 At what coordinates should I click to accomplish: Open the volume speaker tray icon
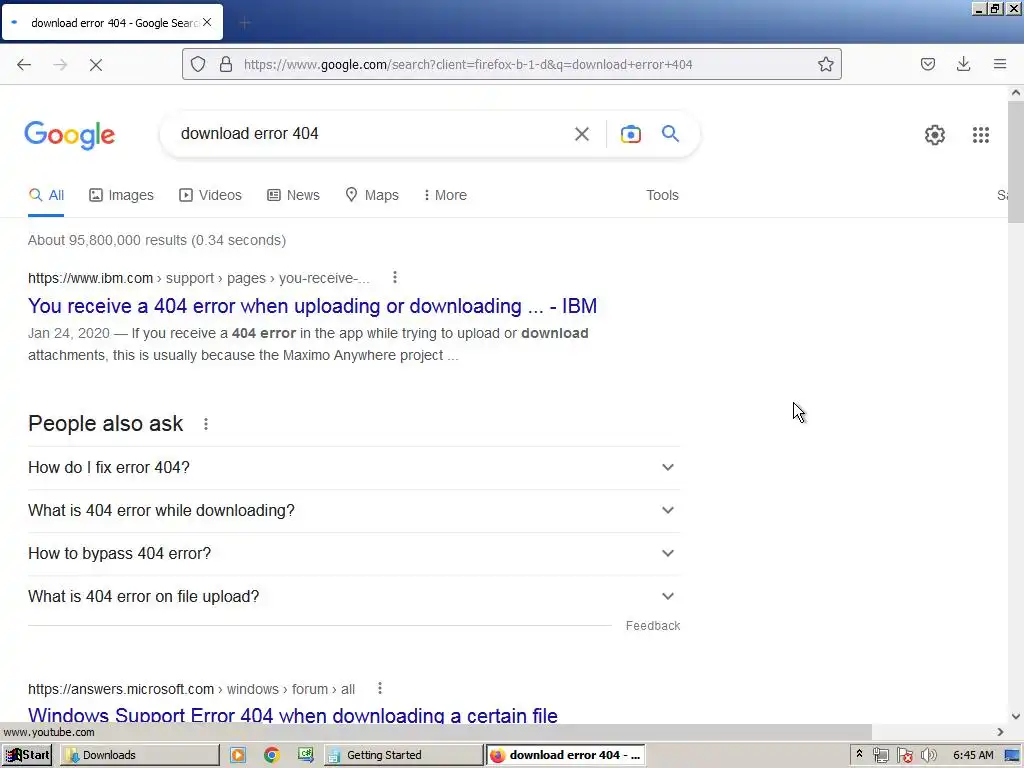[928, 756]
